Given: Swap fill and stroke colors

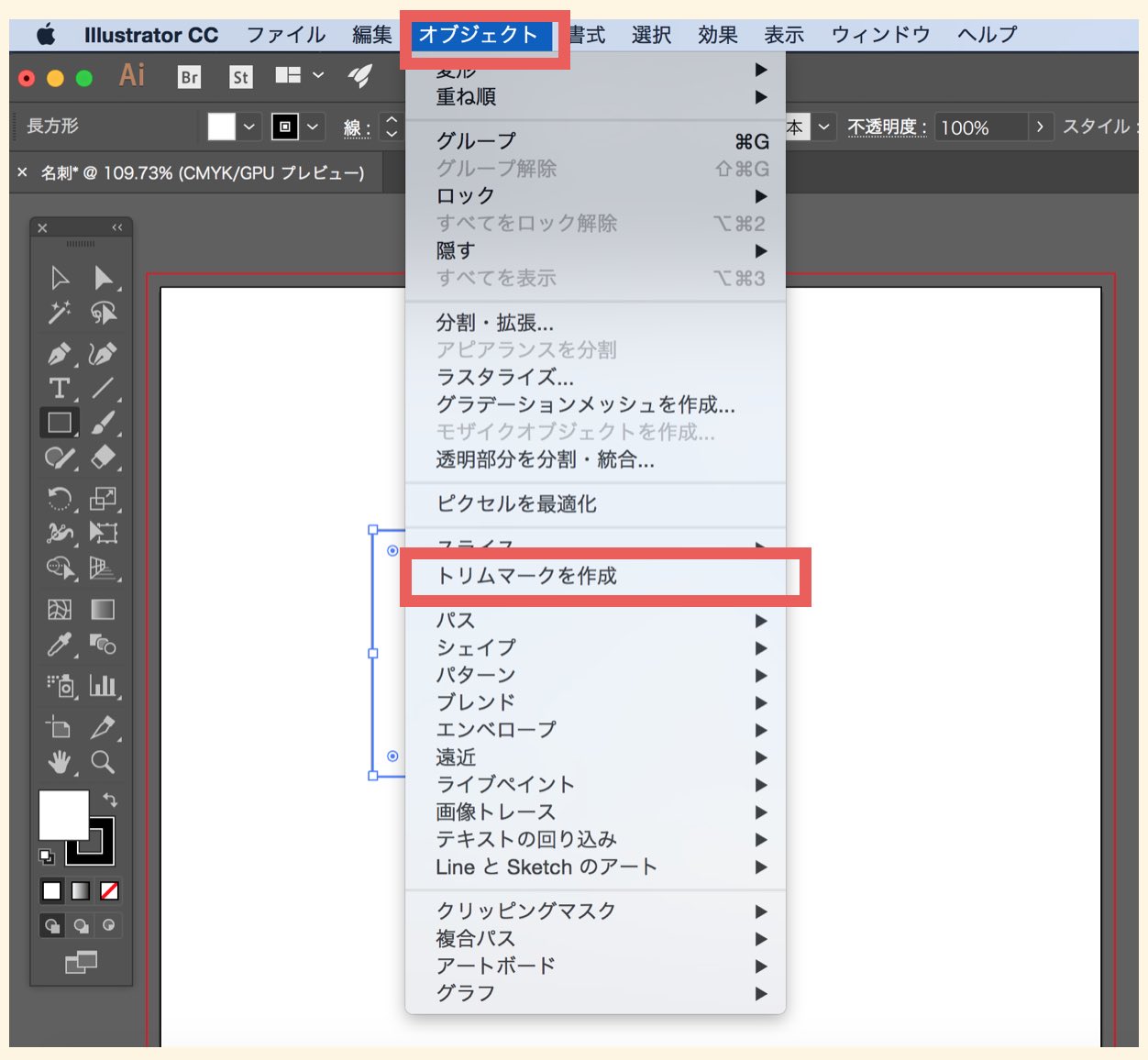Looking at the screenshot, I should (110, 801).
